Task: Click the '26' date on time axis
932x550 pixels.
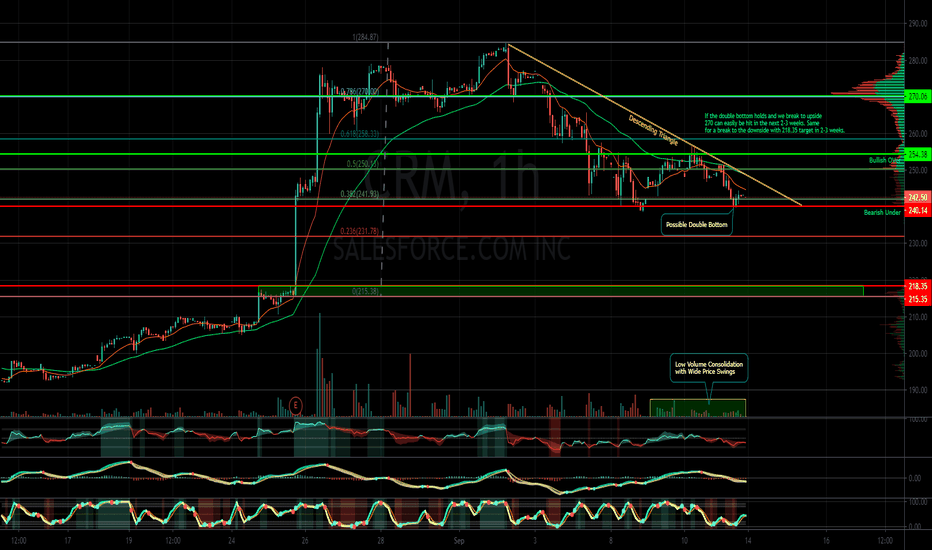Action: coord(305,540)
